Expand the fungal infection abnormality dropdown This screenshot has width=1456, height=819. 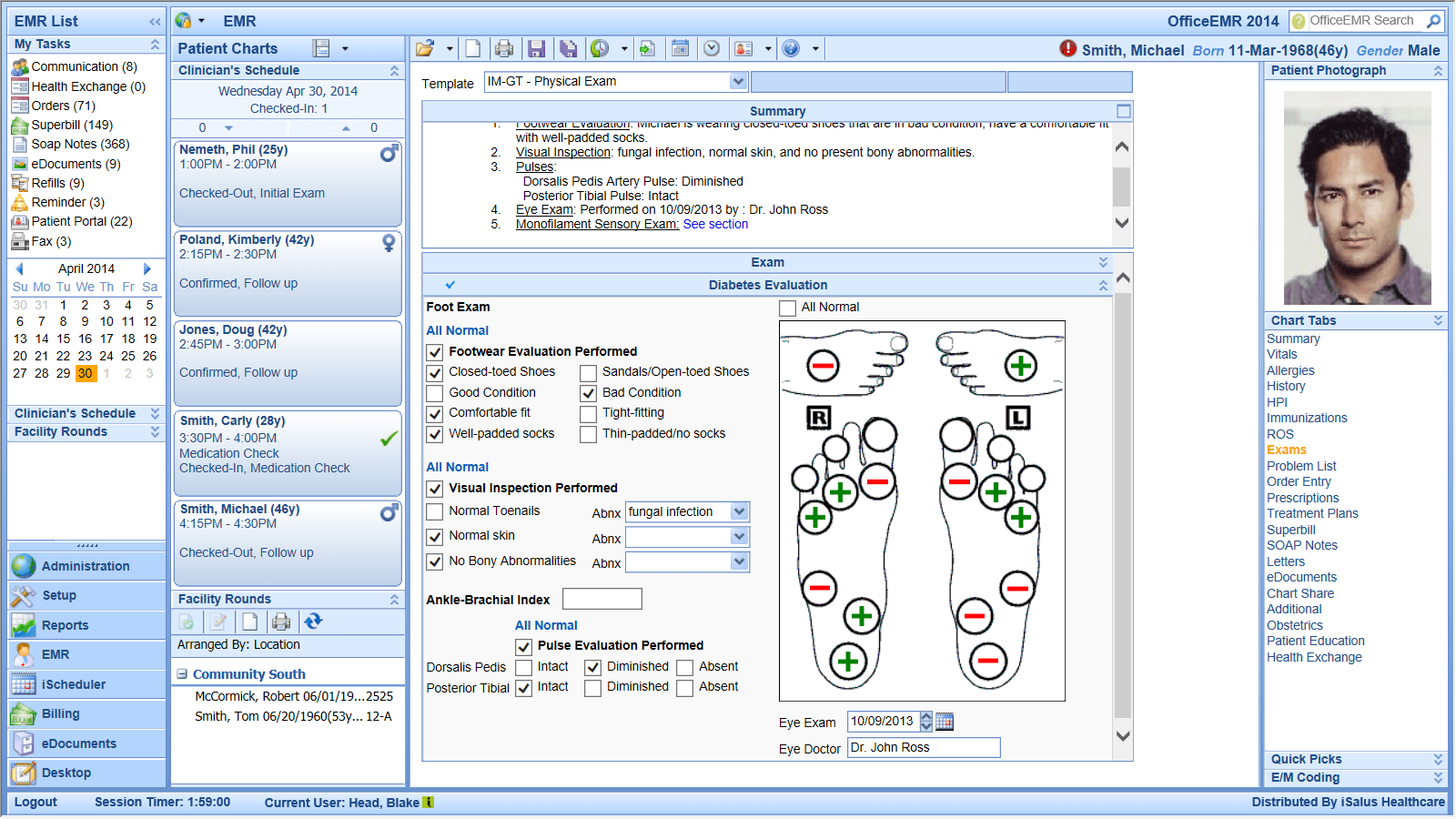[740, 511]
